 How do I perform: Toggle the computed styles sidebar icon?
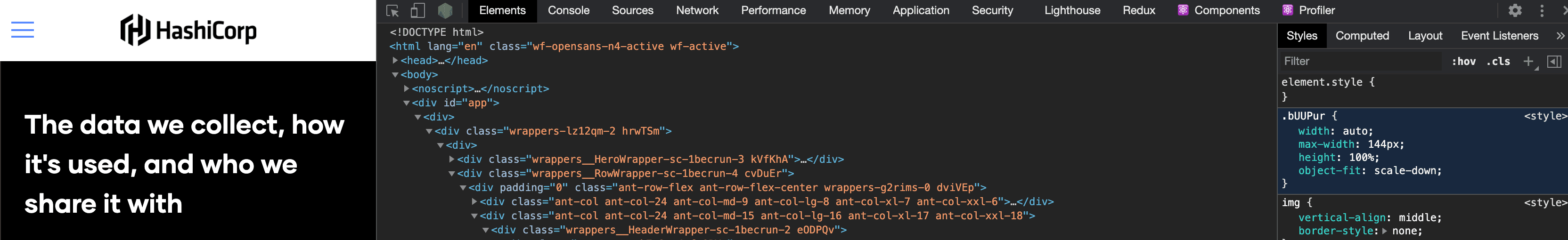[x=1553, y=61]
